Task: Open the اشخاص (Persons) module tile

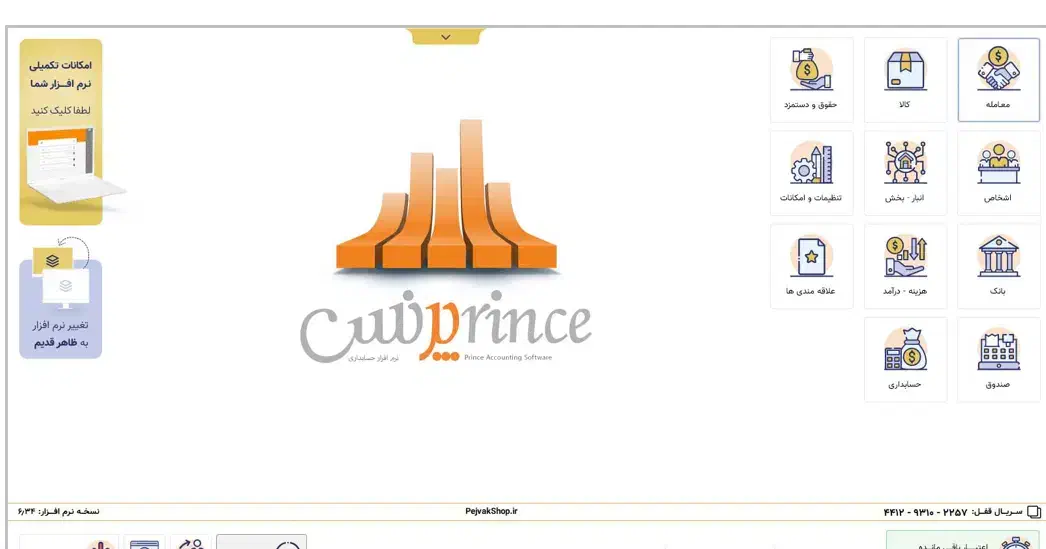Action: point(998,173)
